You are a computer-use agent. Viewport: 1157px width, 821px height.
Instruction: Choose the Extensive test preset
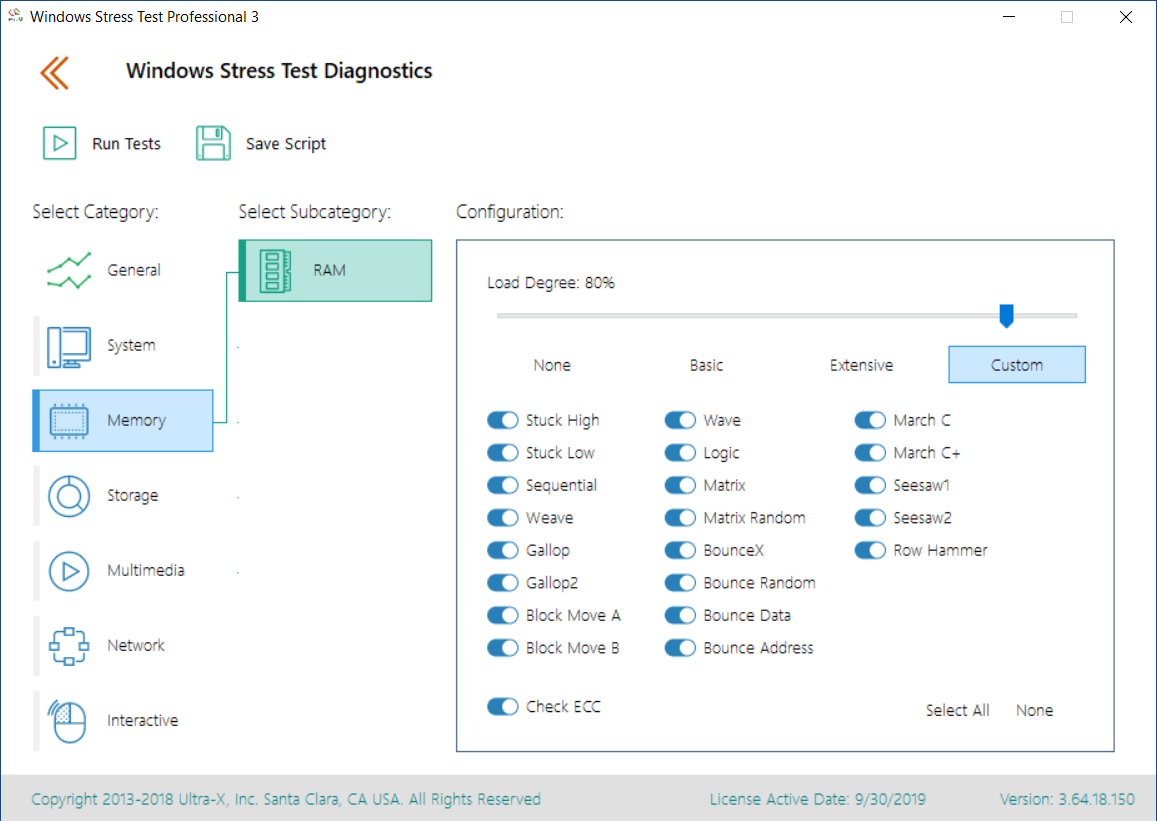pos(861,365)
